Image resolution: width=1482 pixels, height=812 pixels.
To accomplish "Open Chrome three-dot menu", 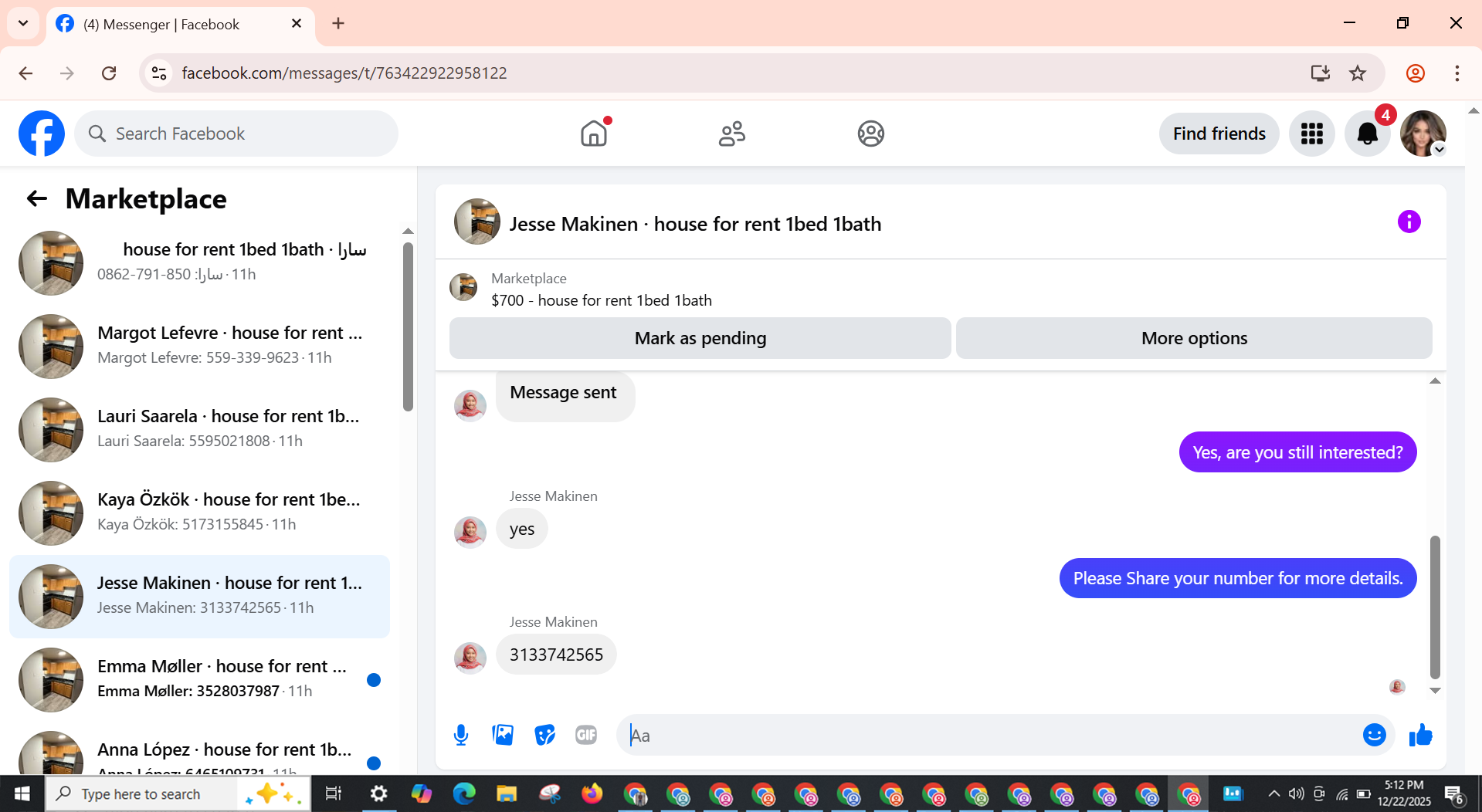I will click(x=1457, y=73).
